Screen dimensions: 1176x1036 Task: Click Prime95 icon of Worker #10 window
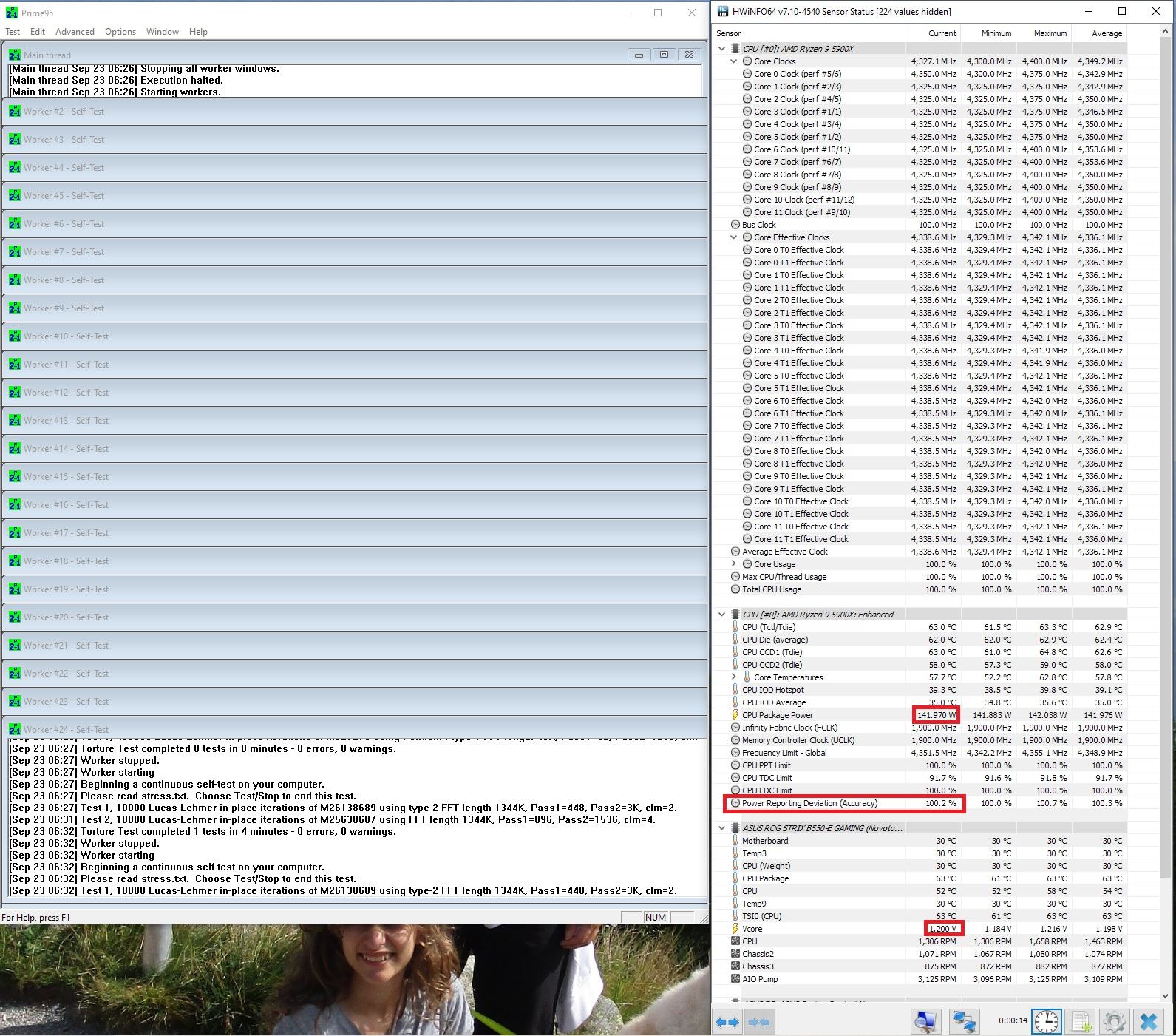15,336
